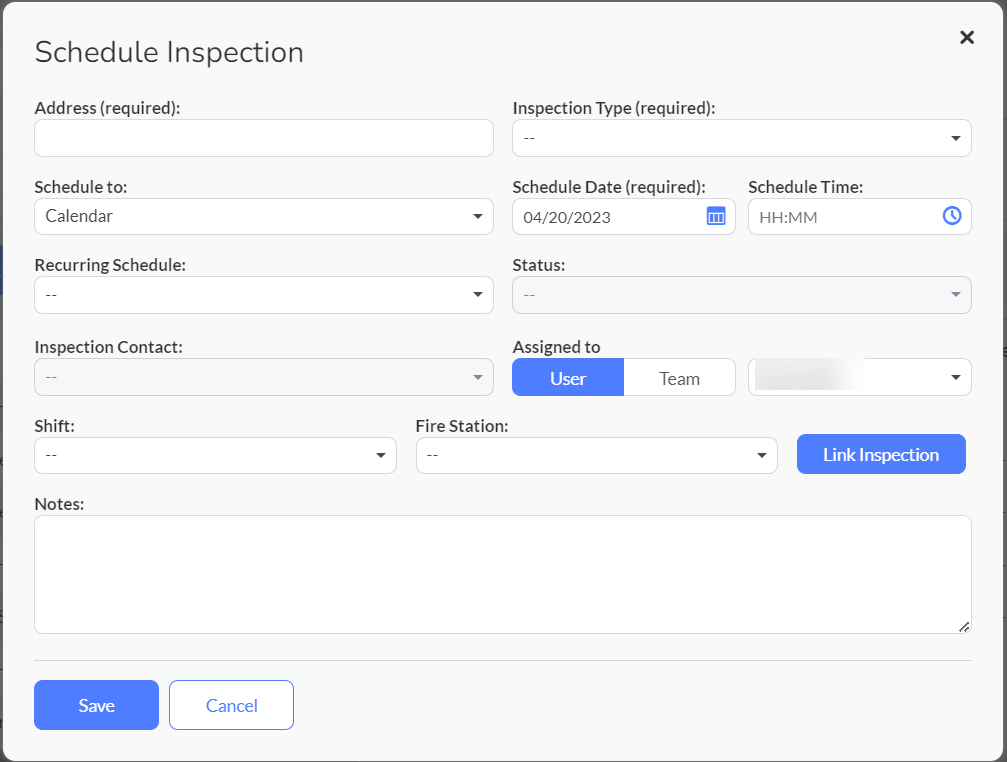Click the Schedule Time clock icon
1007x762 pixels.
pos(952,216)
